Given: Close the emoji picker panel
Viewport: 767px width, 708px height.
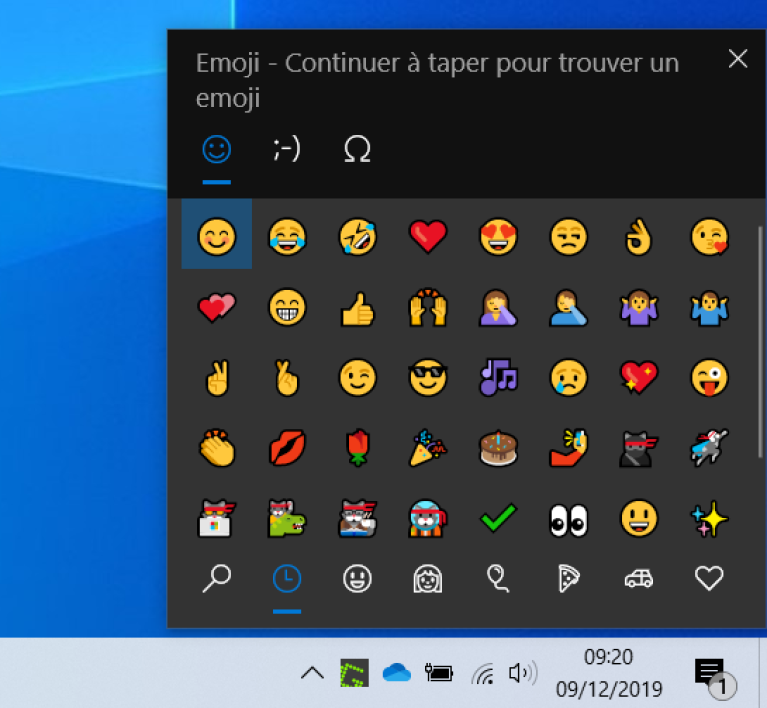Looking at the screenshot, I should pos(738,59).
